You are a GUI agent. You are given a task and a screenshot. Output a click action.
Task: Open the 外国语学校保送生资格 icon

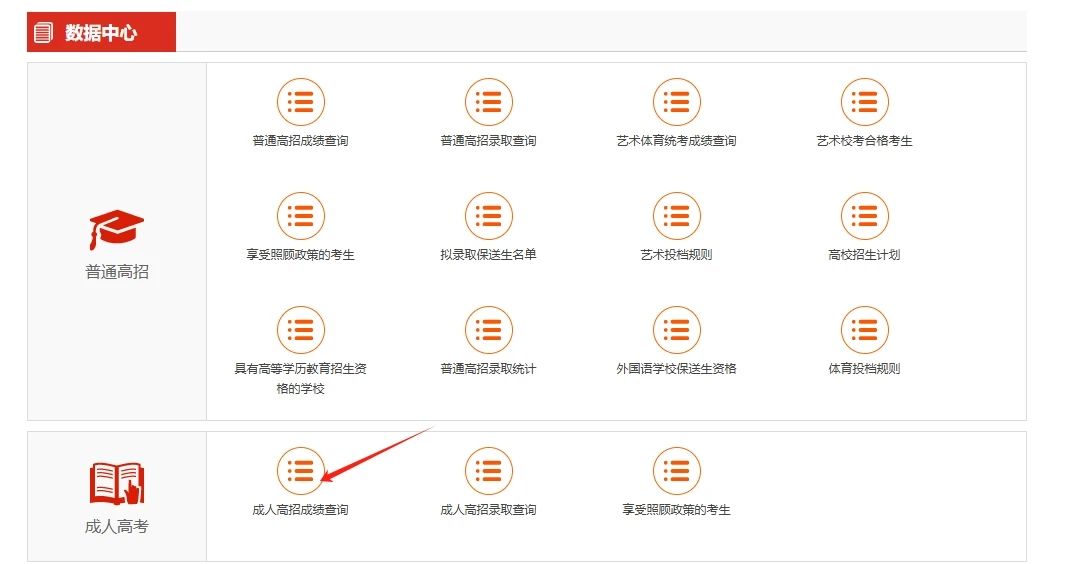(x=677, y=330)
